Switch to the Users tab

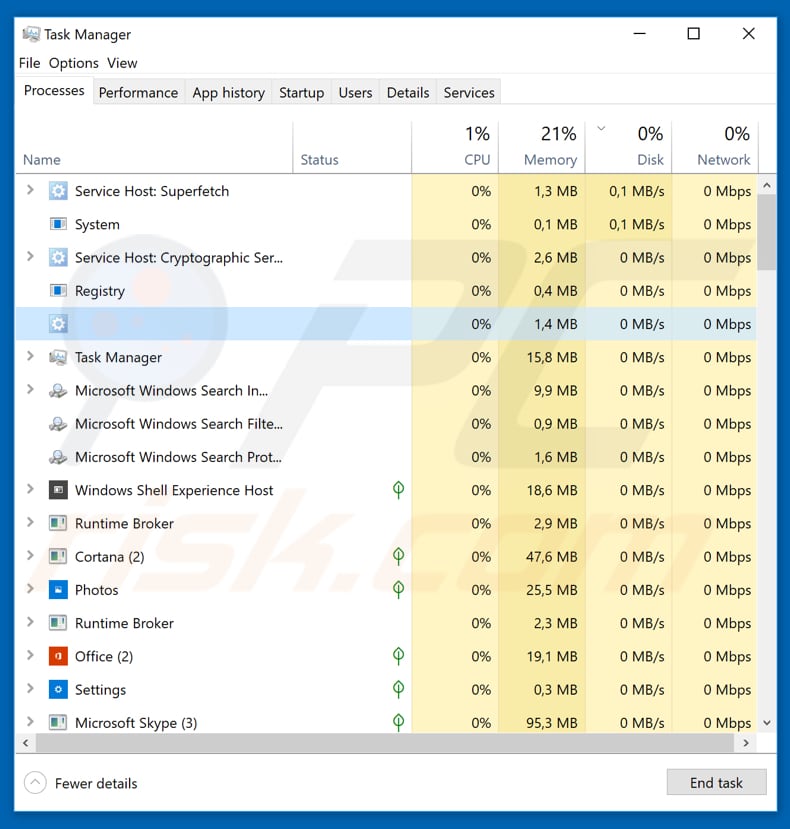[355, 93]
